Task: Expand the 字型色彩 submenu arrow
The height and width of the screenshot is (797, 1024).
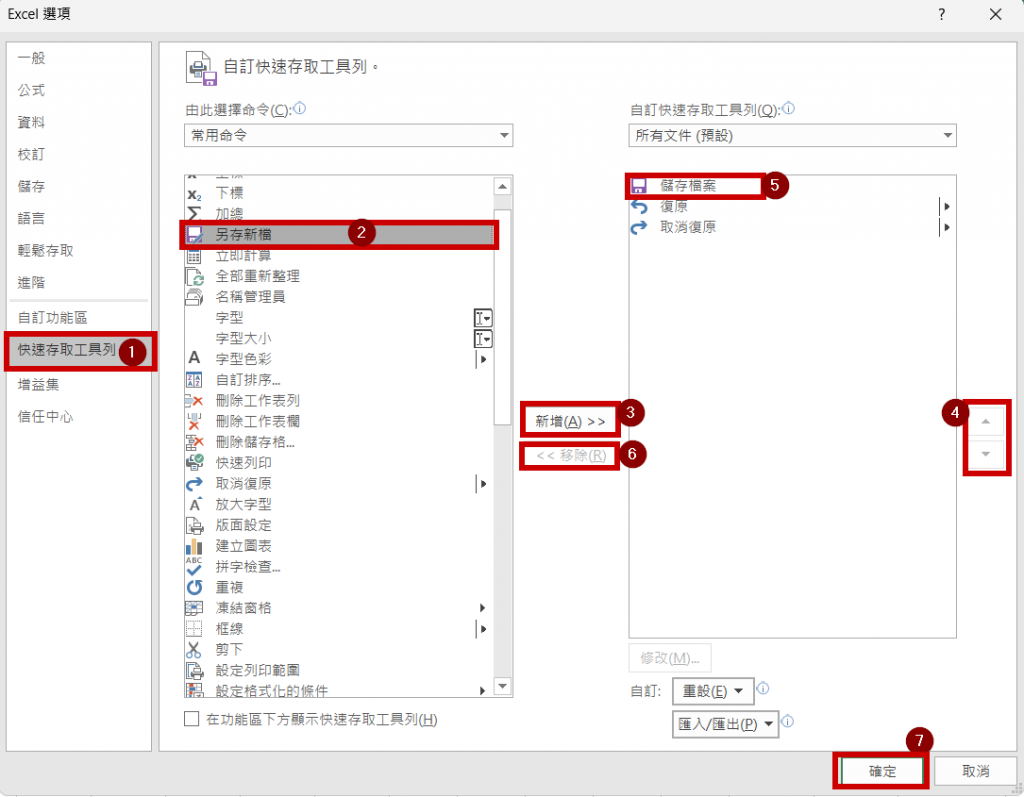Action: [483, 359]
